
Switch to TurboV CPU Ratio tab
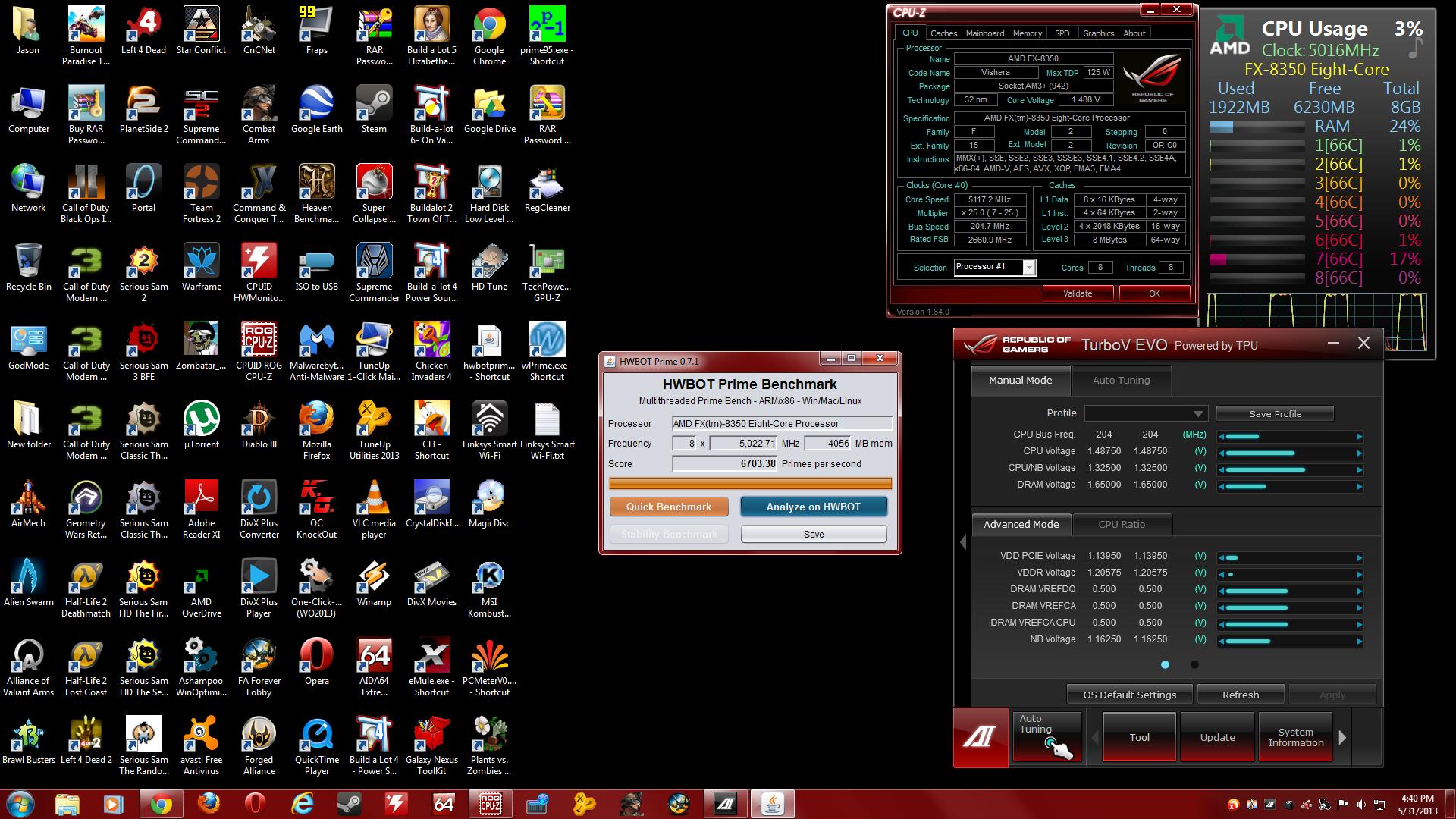click(x=1122, y=525)
